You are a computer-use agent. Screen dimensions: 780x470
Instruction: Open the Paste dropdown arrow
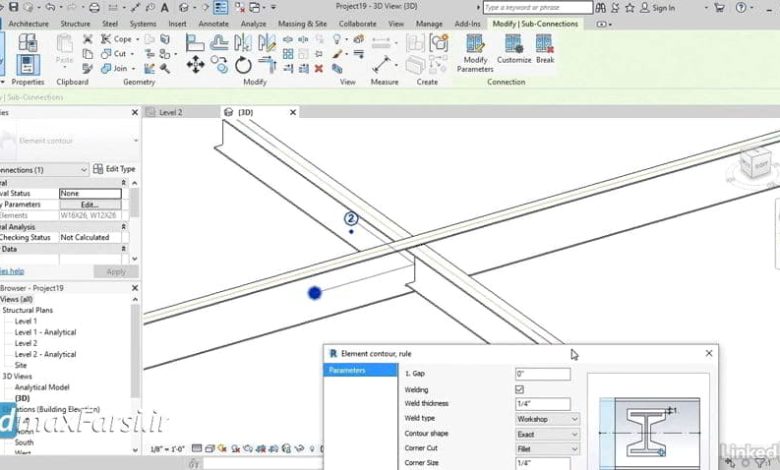[x=64, y=67]
